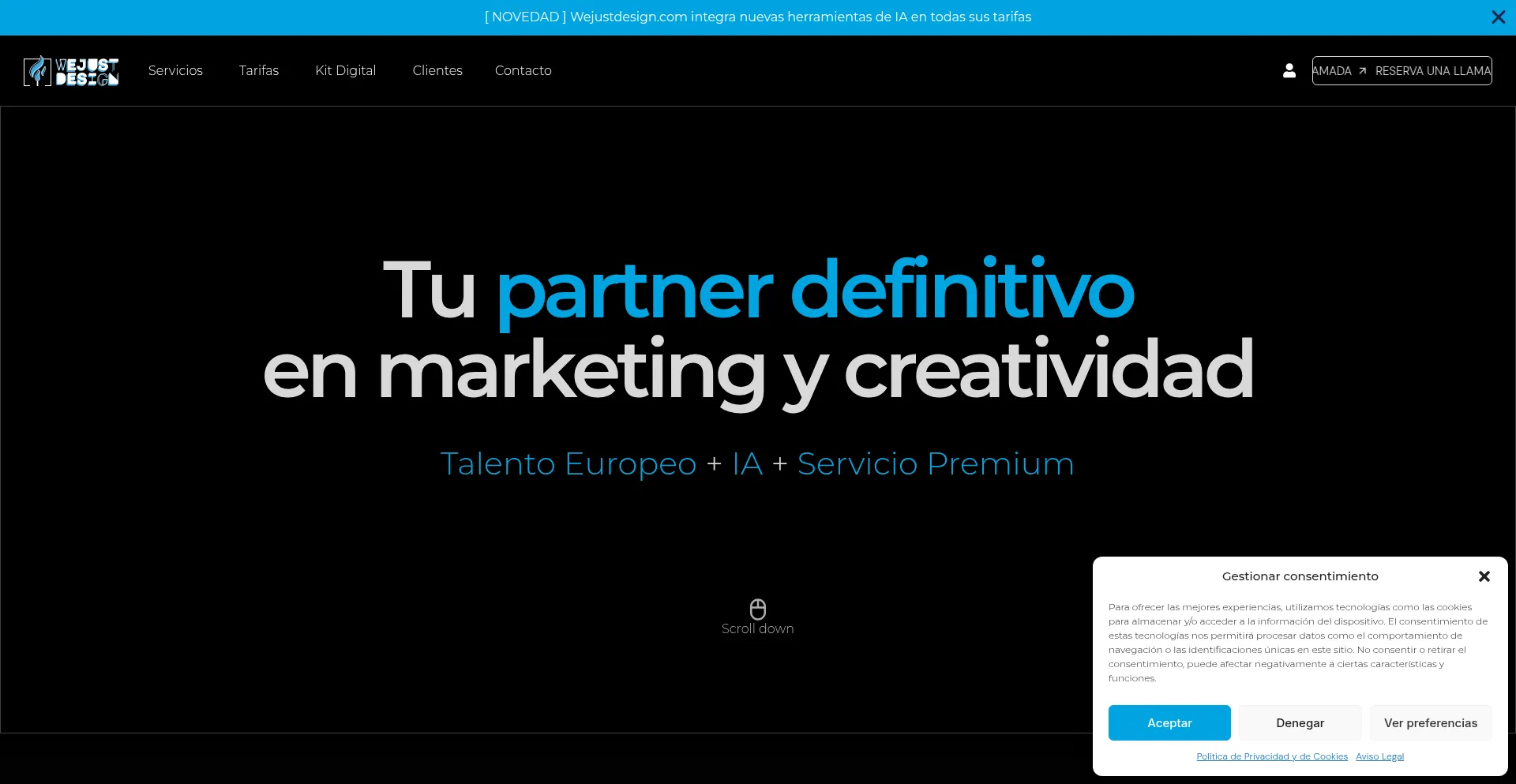Go to the Tarifas page

coord(259,71)
